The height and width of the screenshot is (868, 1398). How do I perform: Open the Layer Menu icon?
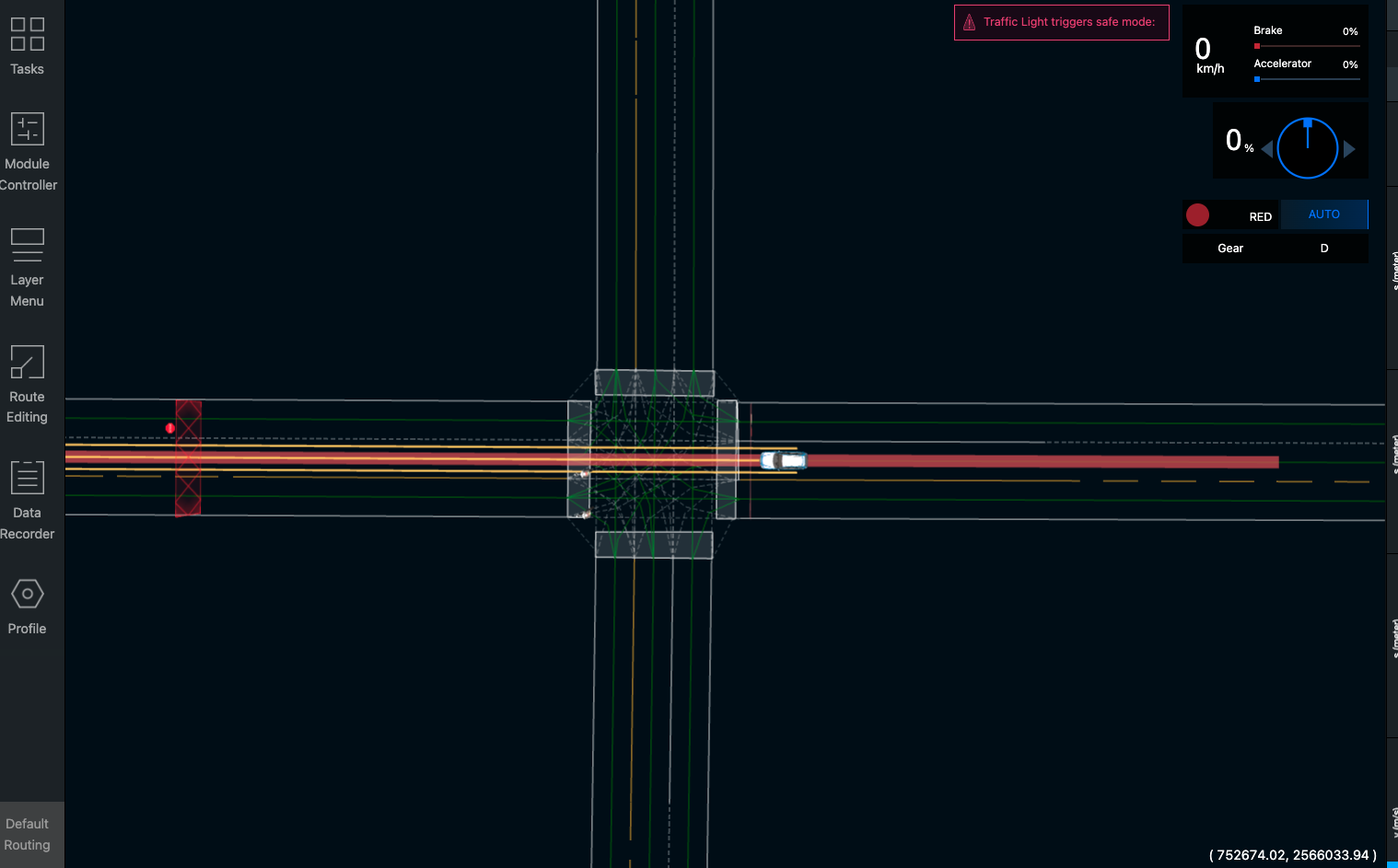[x=28, y=245]
